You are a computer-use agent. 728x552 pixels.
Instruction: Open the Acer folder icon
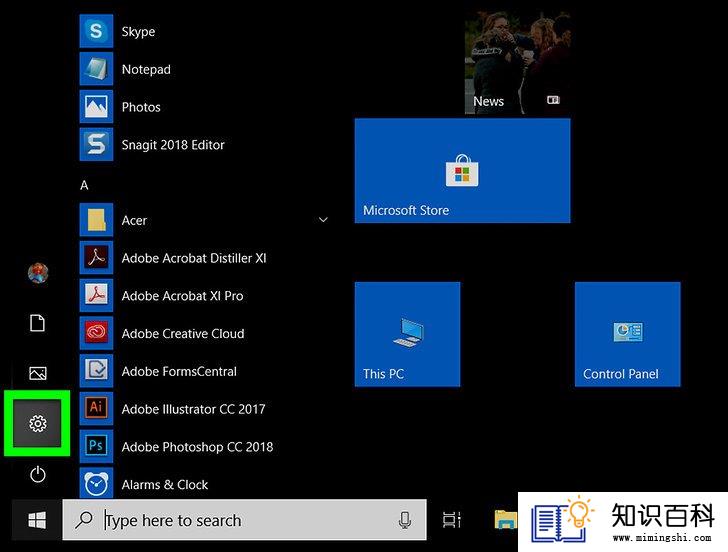point(96,220)
